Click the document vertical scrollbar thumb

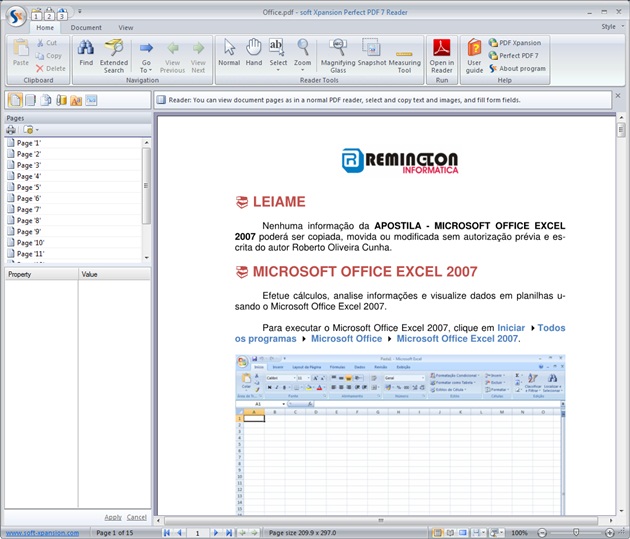621,130
